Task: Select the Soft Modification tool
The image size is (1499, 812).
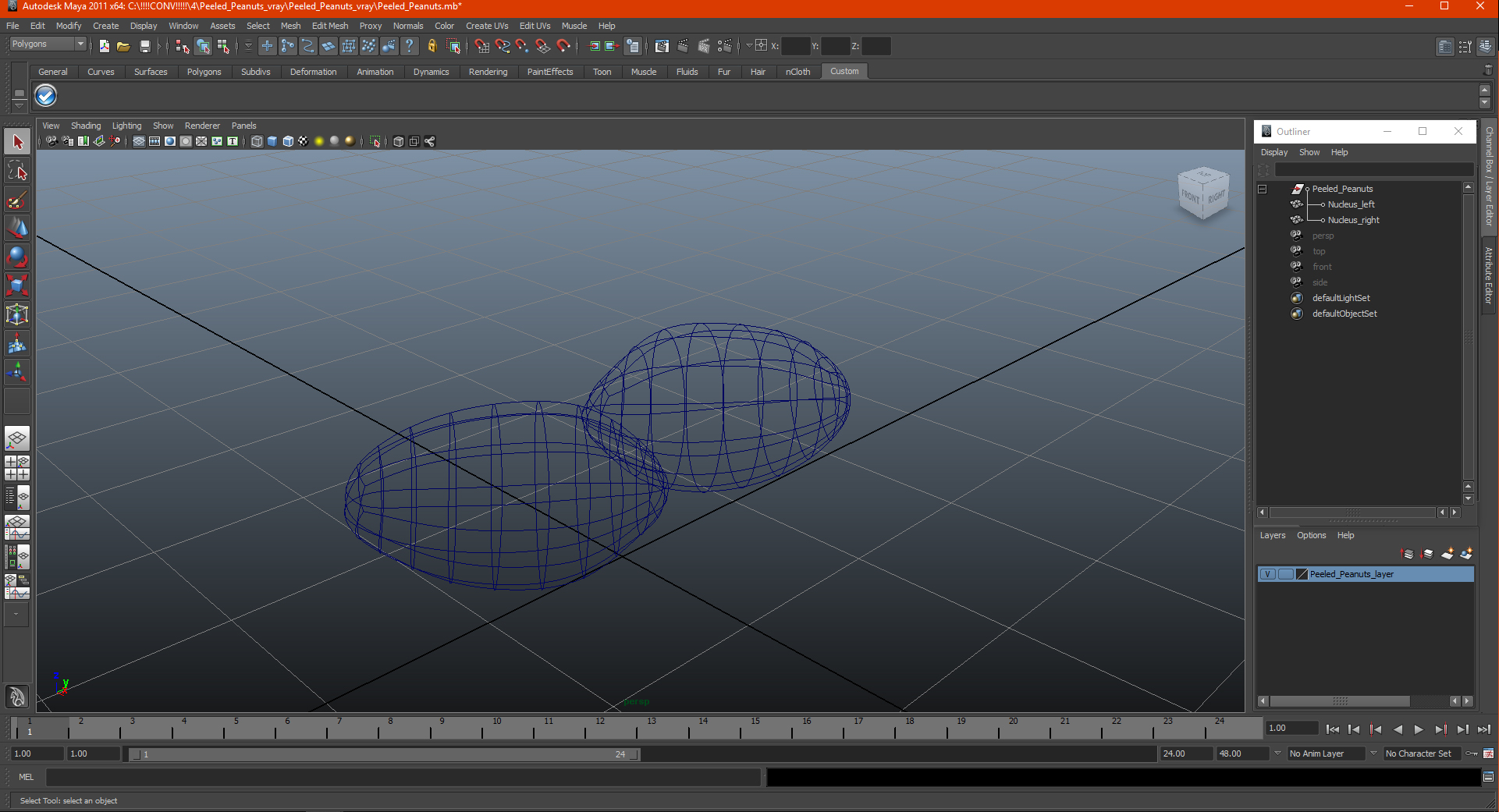Action: tap(17, 343)
